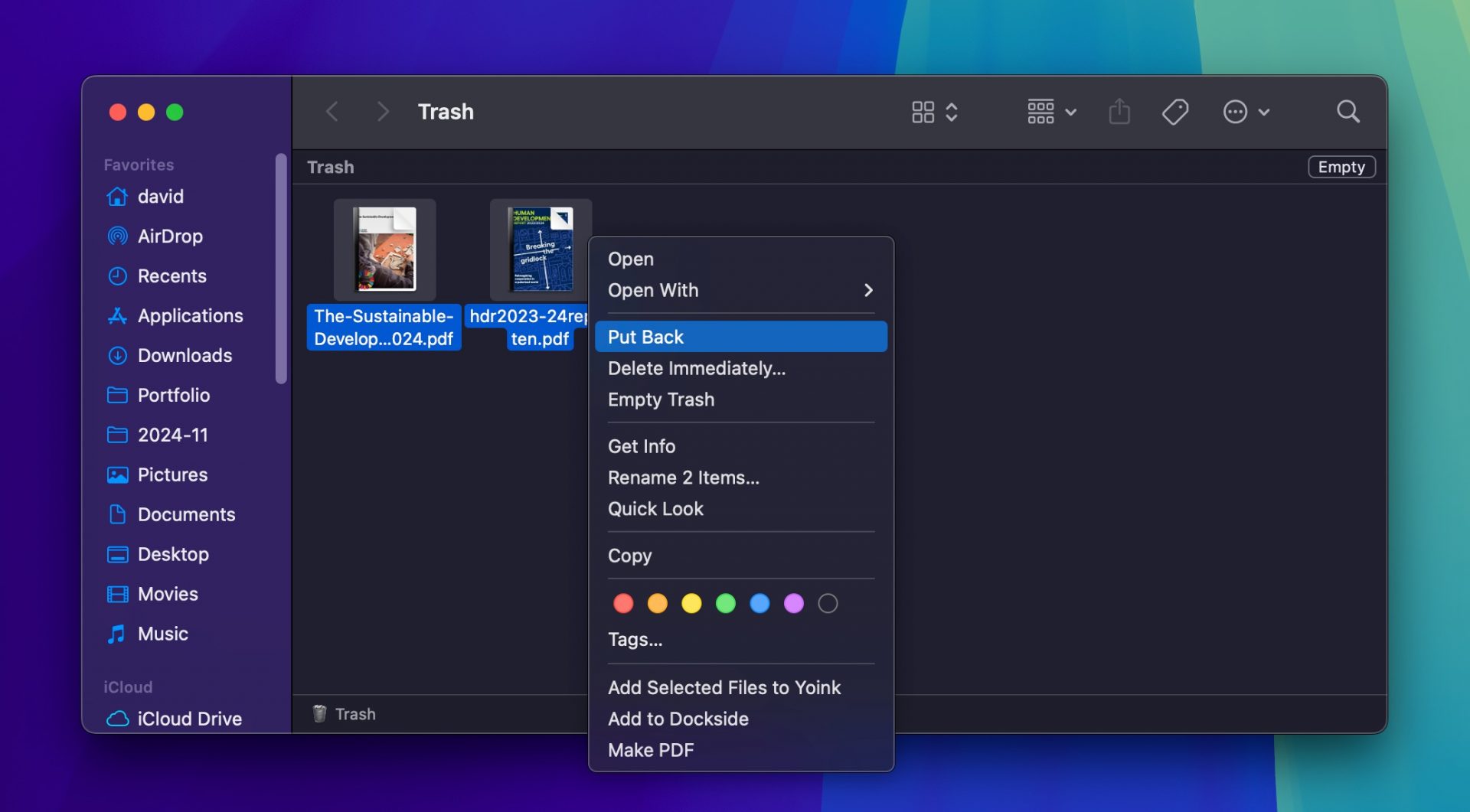Select iCloud Drive in the sidebar
Screen dimensions: 1470x812
pos(189,718)
